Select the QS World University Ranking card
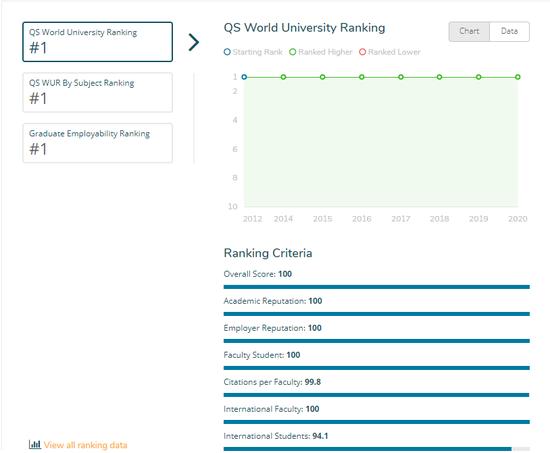This screenshot has width=550, height=453. pyautogui.click(x=98, y=42)
